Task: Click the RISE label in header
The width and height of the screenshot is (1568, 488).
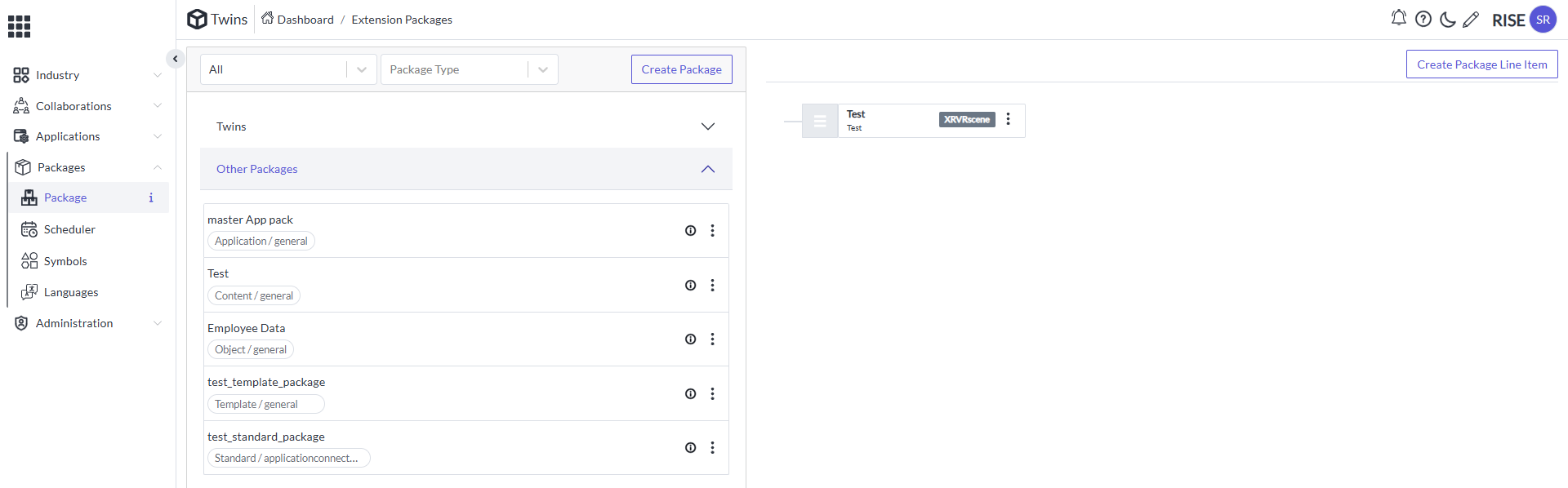Action: [x=1508, y=20]
